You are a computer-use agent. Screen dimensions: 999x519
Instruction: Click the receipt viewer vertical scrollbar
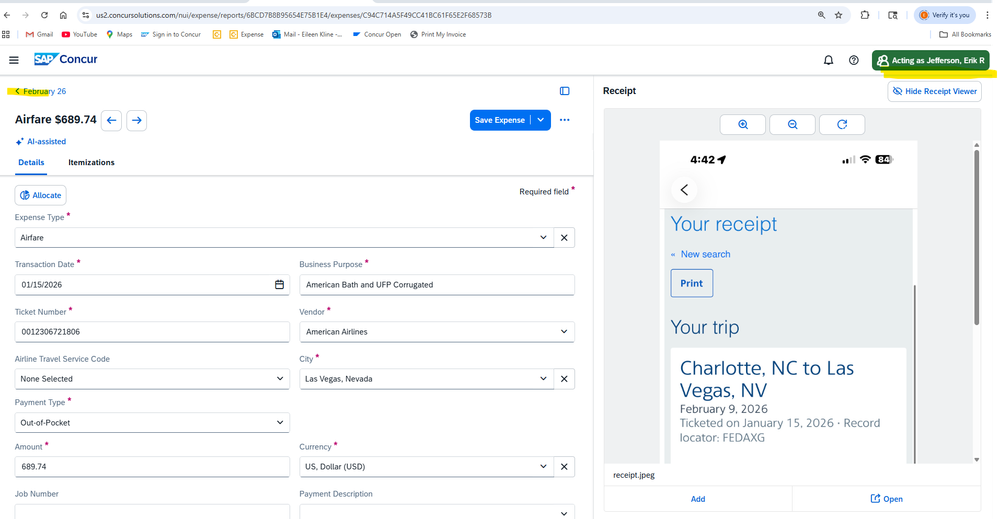click(977, 236)
